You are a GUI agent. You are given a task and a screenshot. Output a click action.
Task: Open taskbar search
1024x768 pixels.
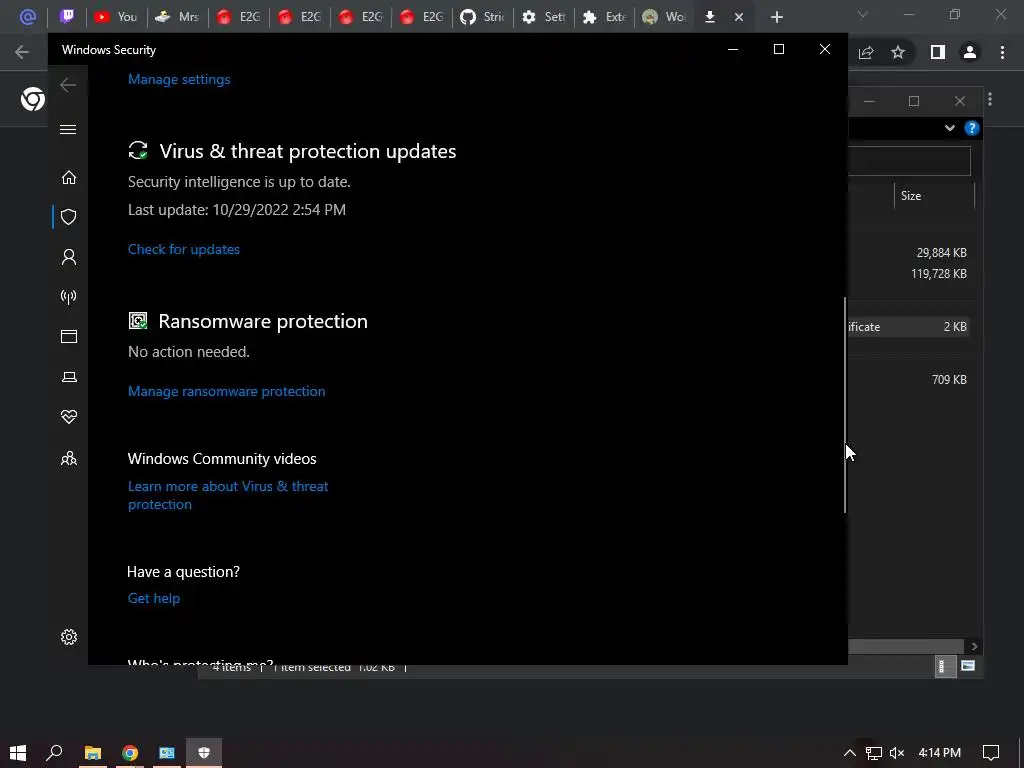pos(54,753)
